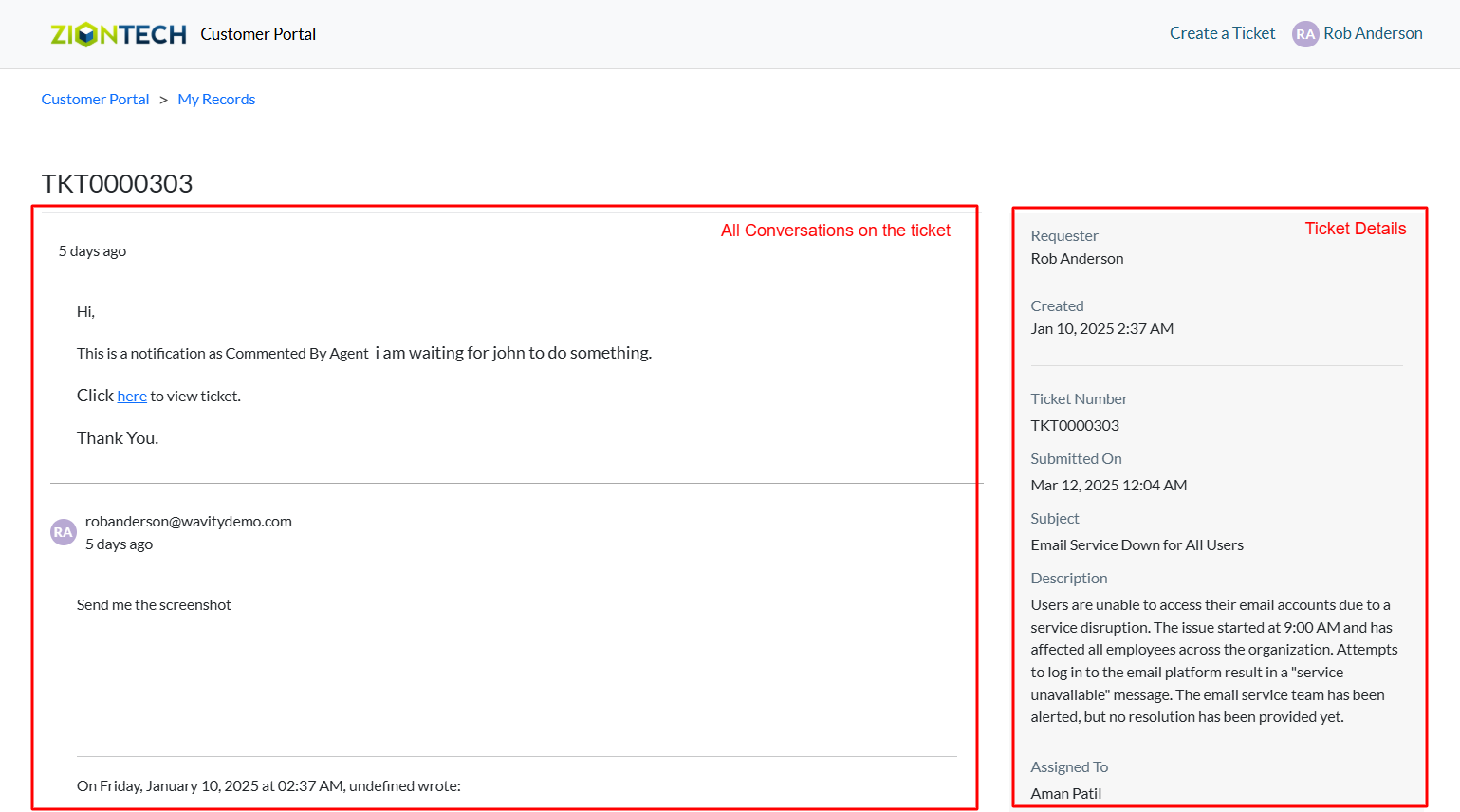
Task: Click '5 days ago' under robanderson email
Action: pos(119,544)
